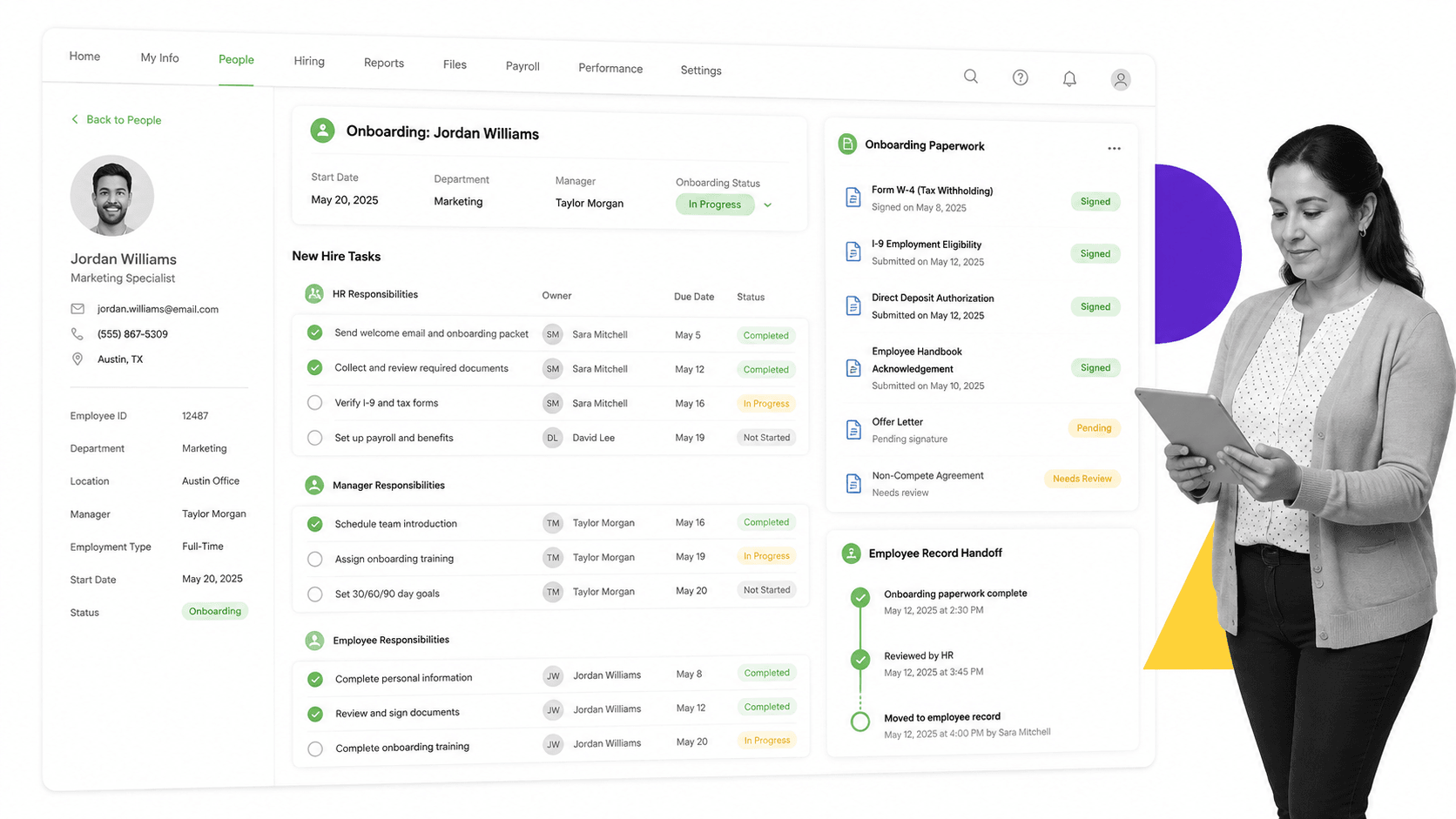Open the Payroll tab

pos(522,66)
